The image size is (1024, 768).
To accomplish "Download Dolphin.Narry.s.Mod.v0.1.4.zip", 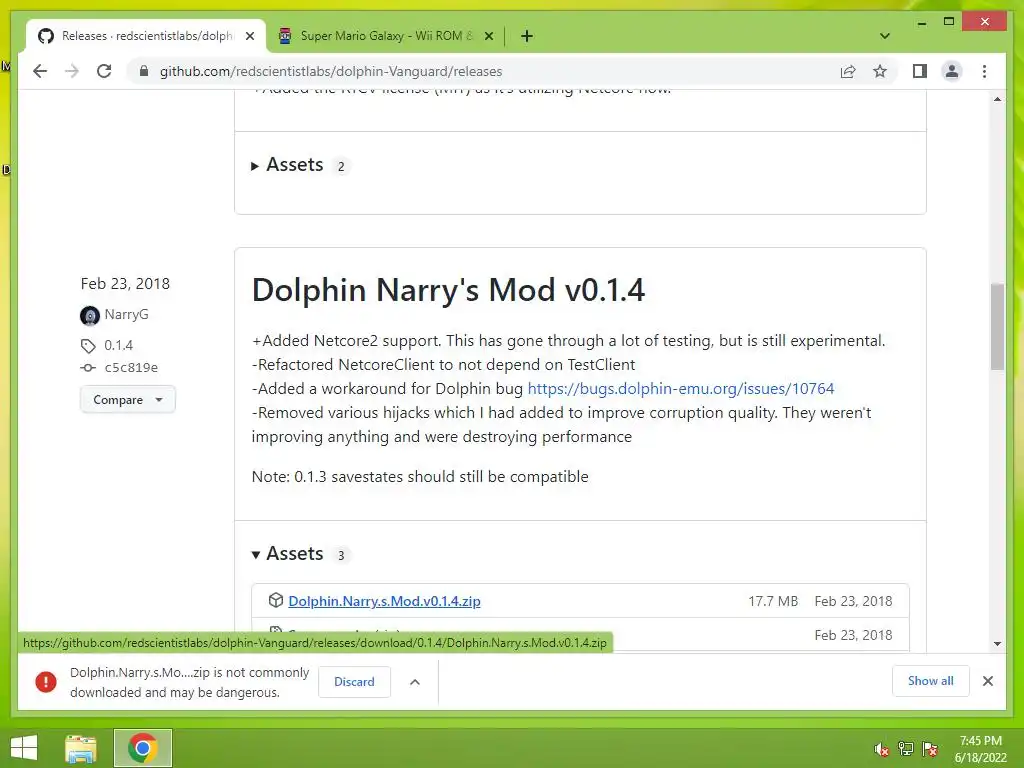I will [x=384, y=601].
